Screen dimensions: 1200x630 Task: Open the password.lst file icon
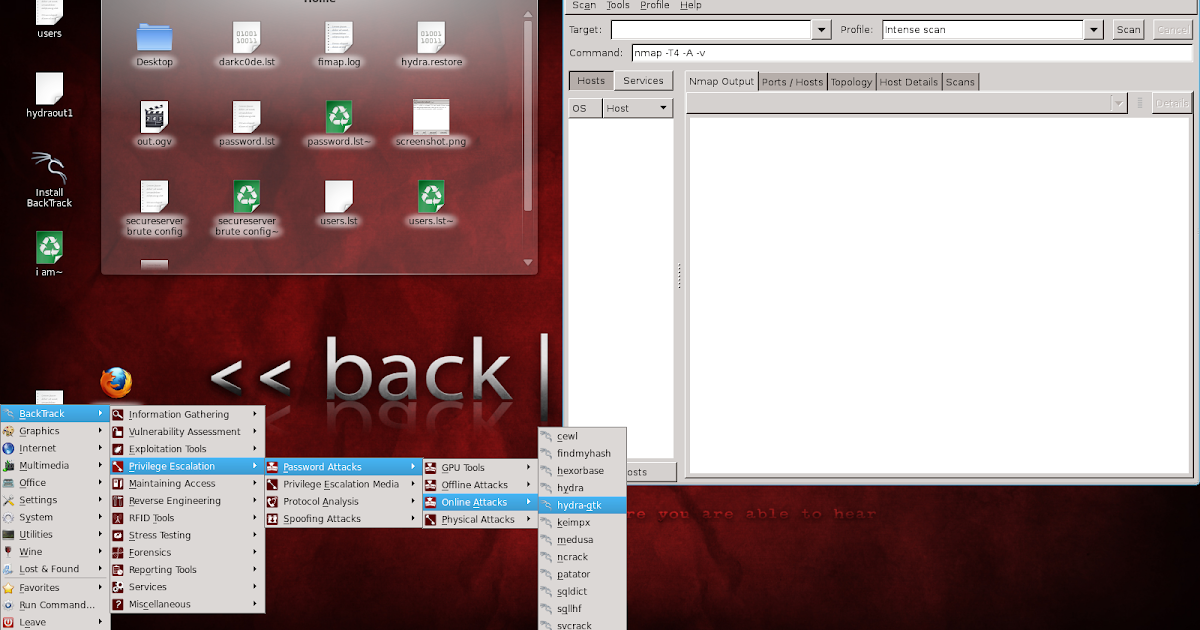(247, 117)
